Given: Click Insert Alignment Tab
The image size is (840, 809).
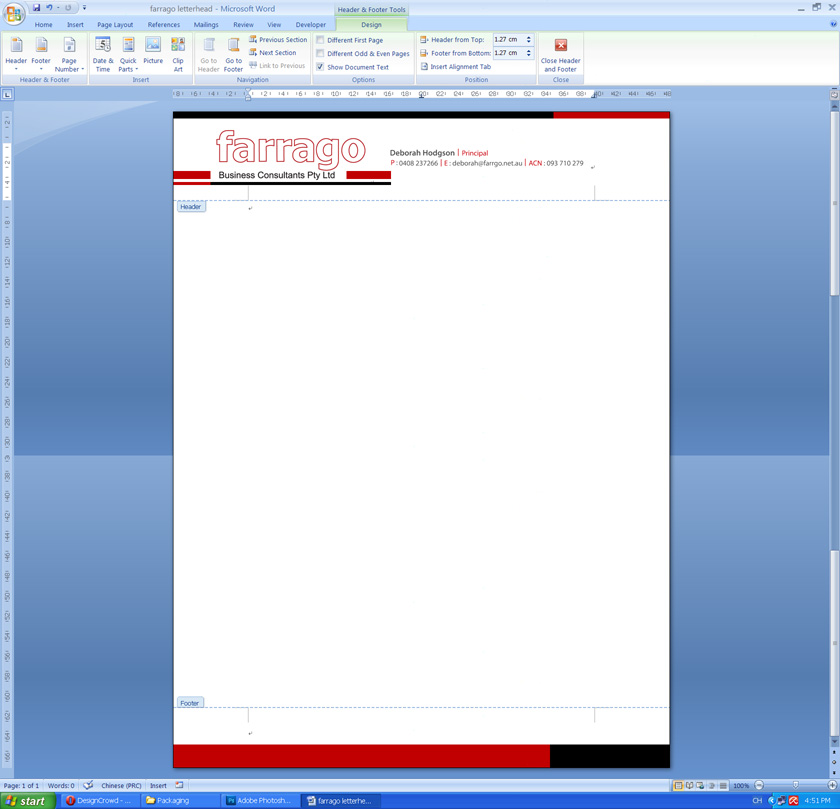Looking at the screenshot, I should click(x=455, y=66).
